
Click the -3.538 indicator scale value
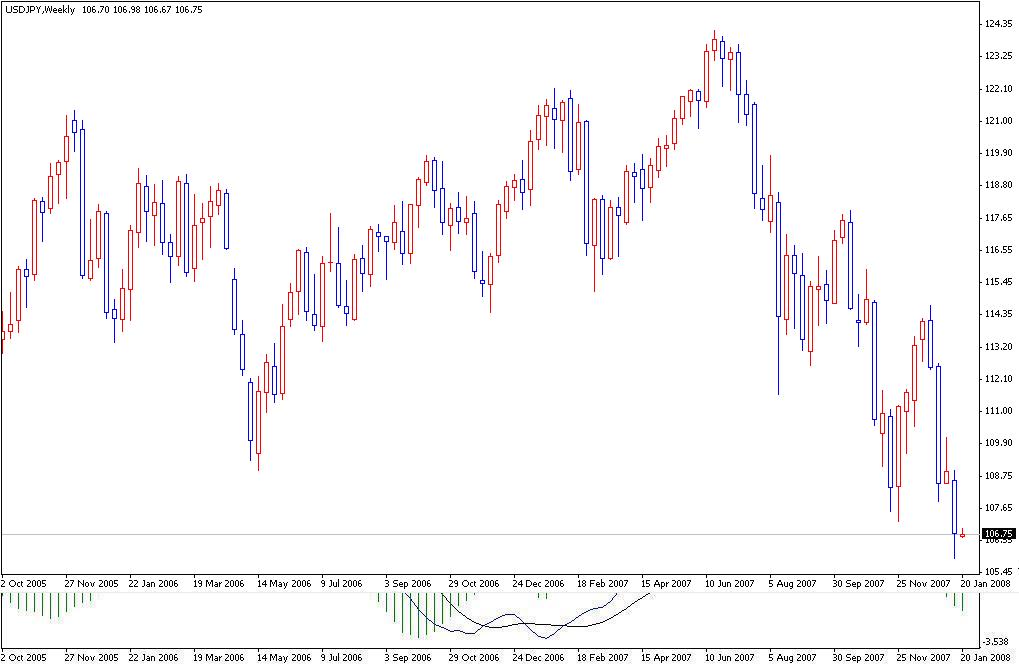pos(1000,632)
